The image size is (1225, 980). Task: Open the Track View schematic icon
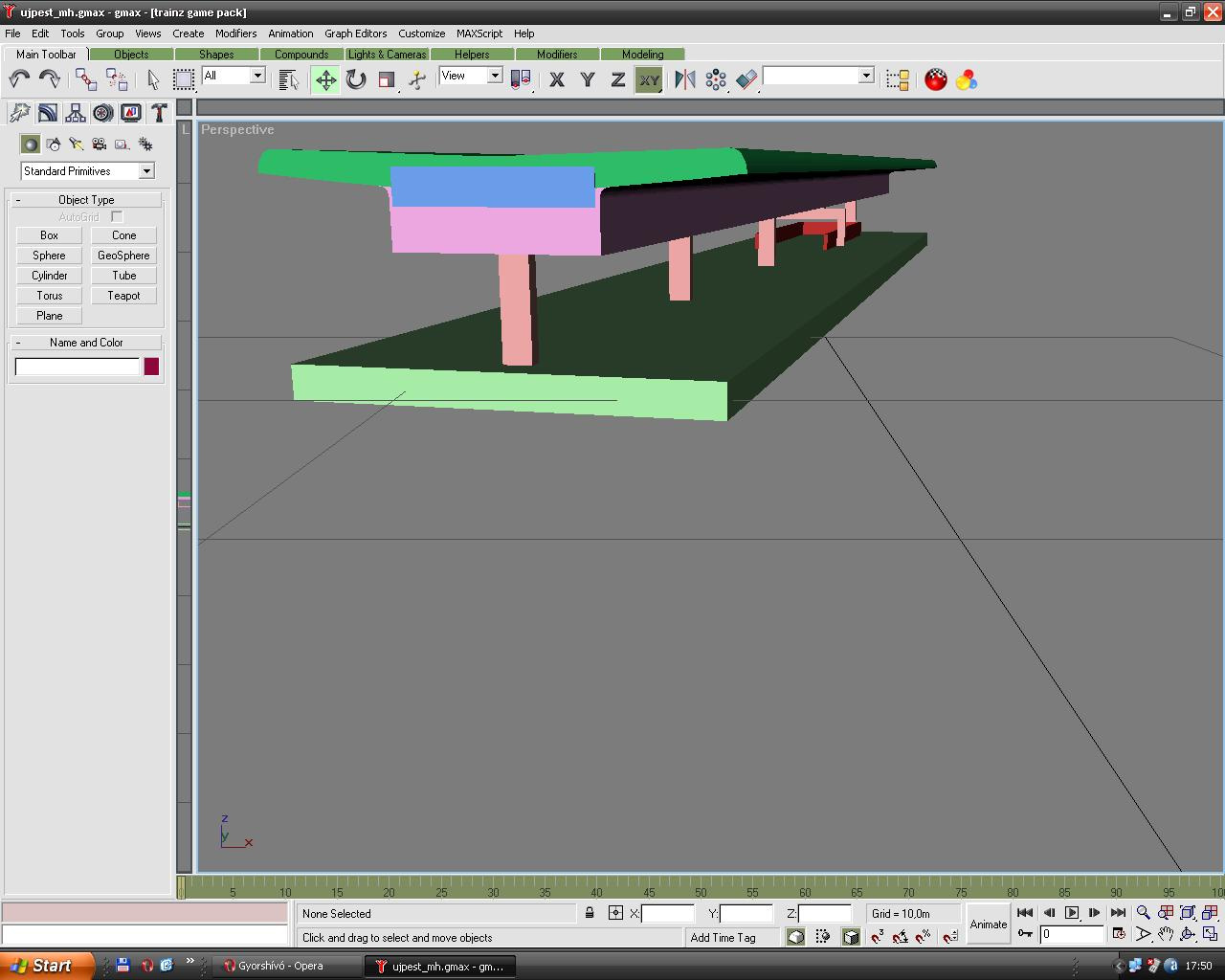pyautogui.click(x=898, y=79)
